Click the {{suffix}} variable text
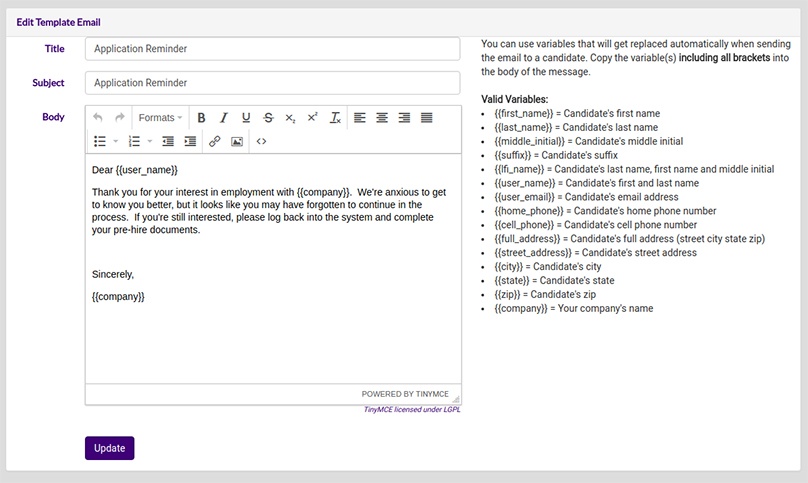This screenshot has height=483, width=808. point(513,155)
